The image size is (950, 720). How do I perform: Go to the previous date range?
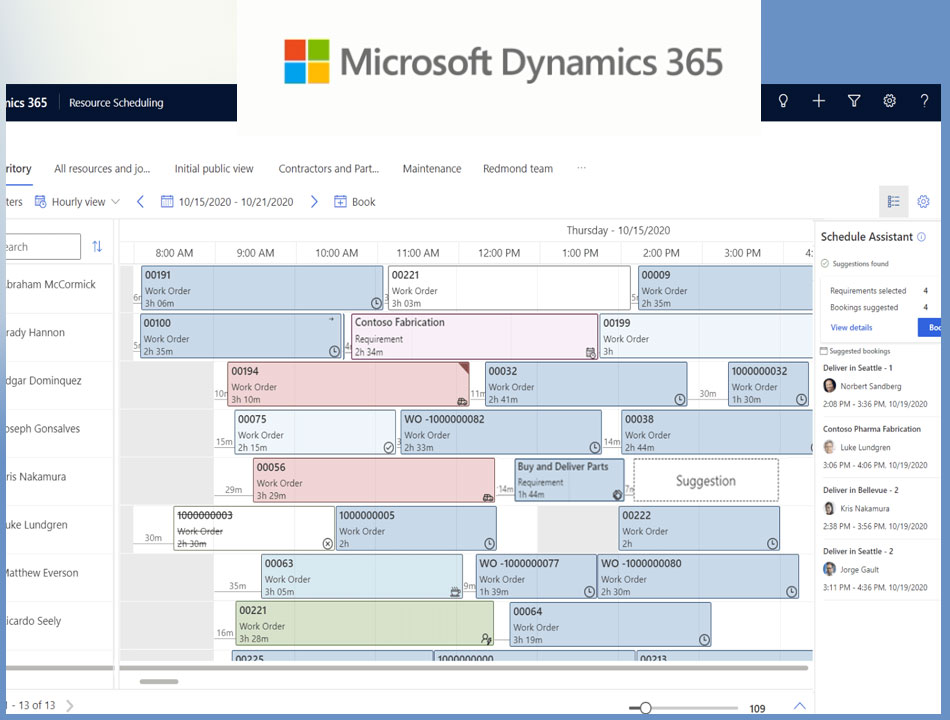coord(140,202)
